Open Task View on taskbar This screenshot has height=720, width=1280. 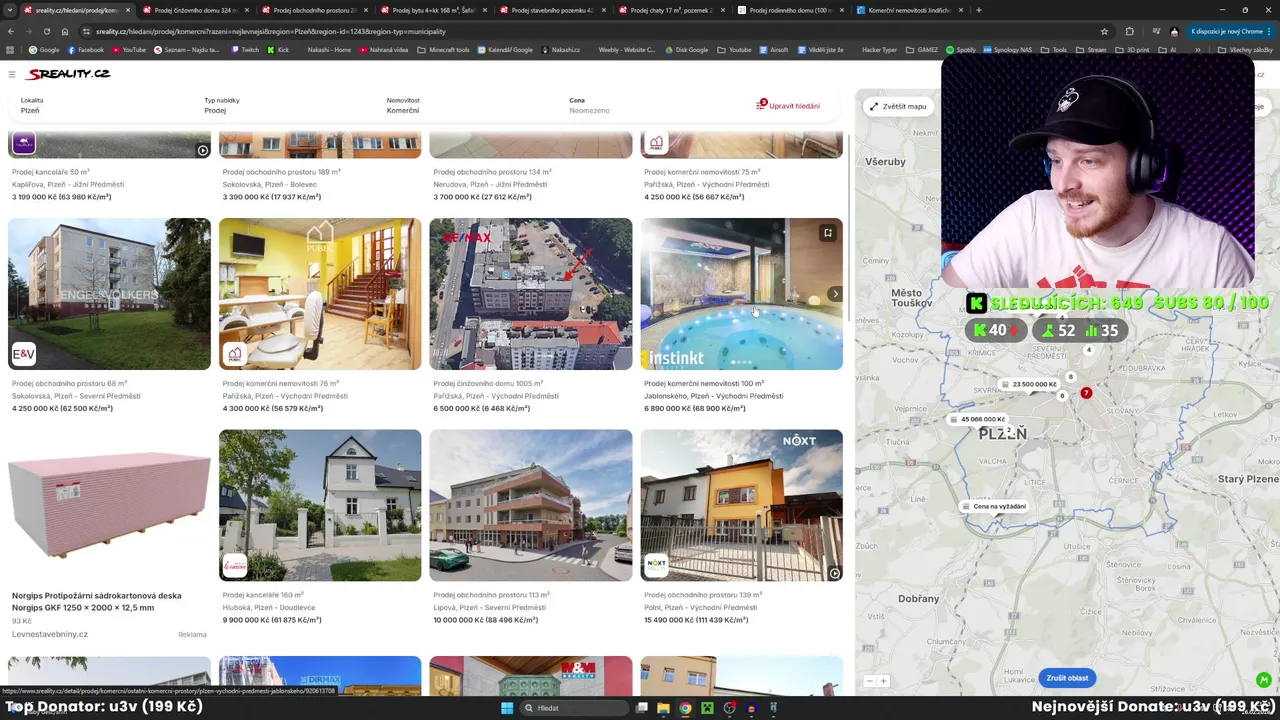[641, 708]
